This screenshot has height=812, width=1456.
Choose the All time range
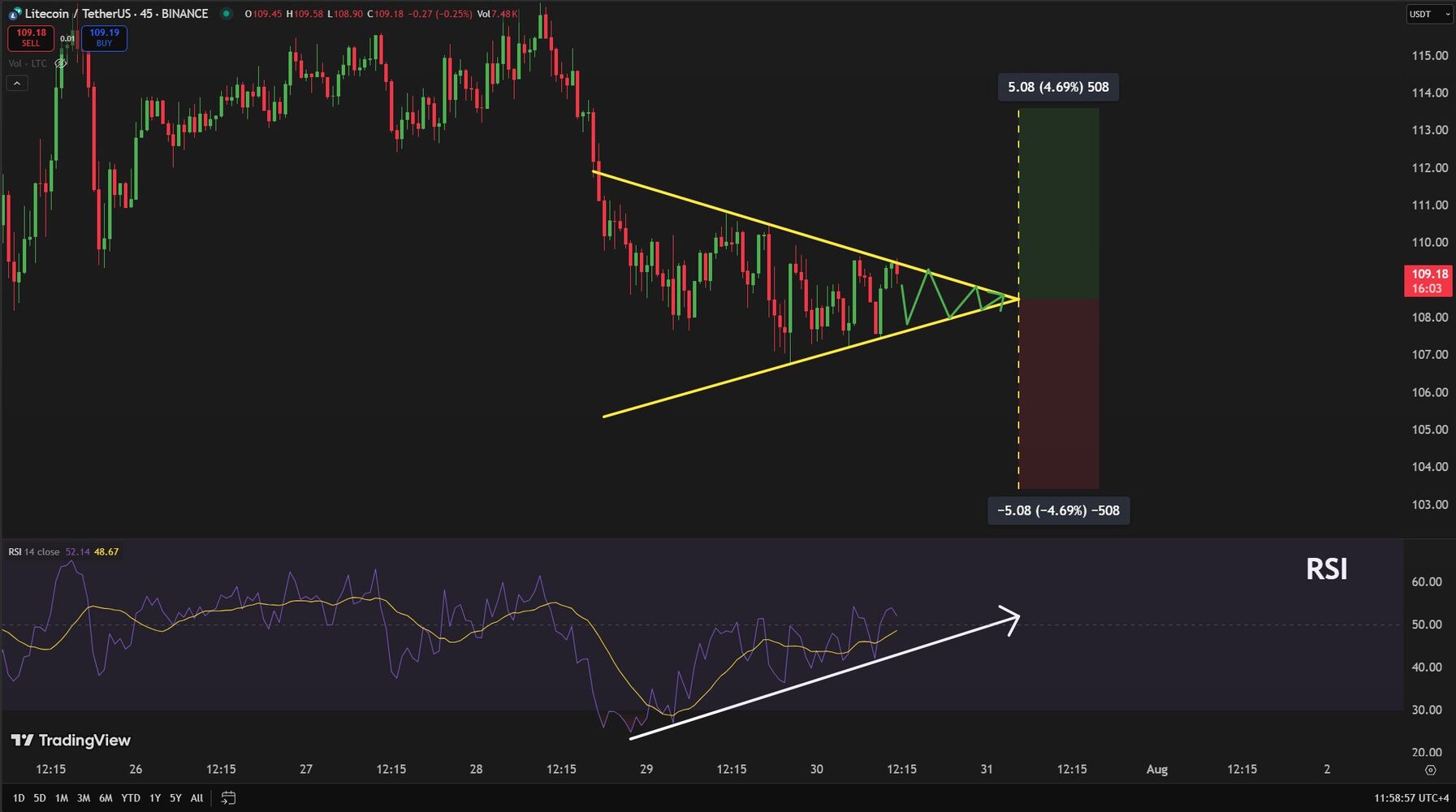(x=197, y=798)
